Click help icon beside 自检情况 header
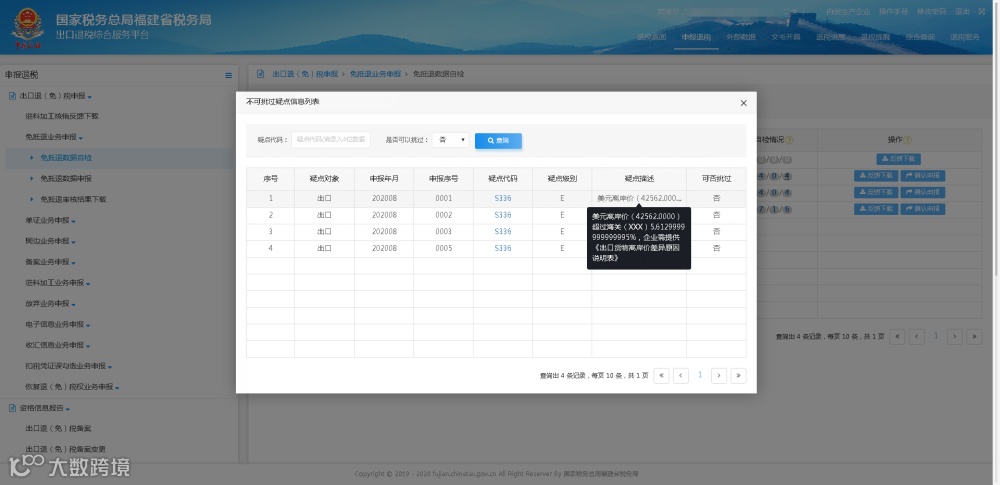Screen dimensions: 1000x485 (790, 140)
